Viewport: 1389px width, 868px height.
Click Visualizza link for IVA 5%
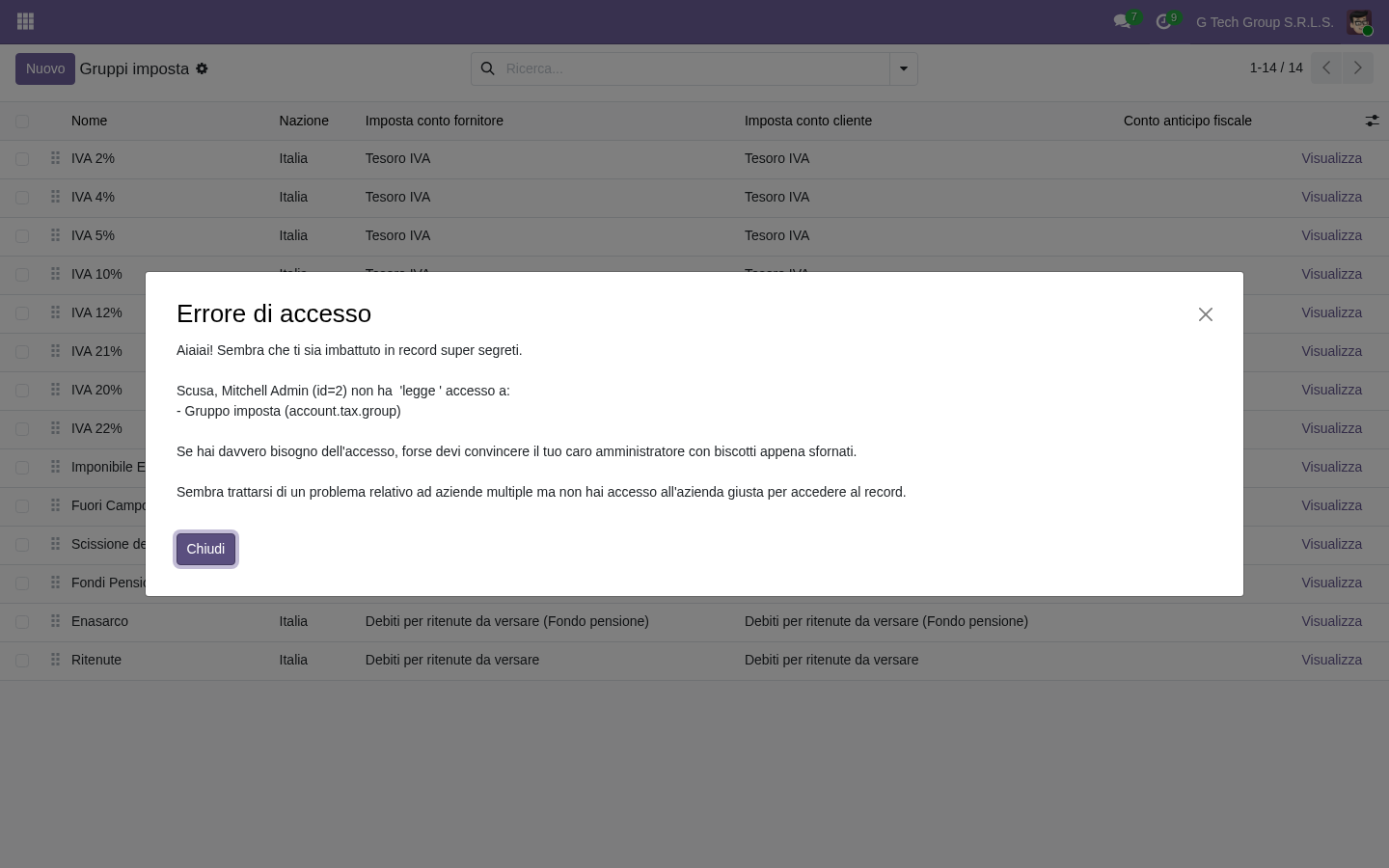coord(1331,235)
